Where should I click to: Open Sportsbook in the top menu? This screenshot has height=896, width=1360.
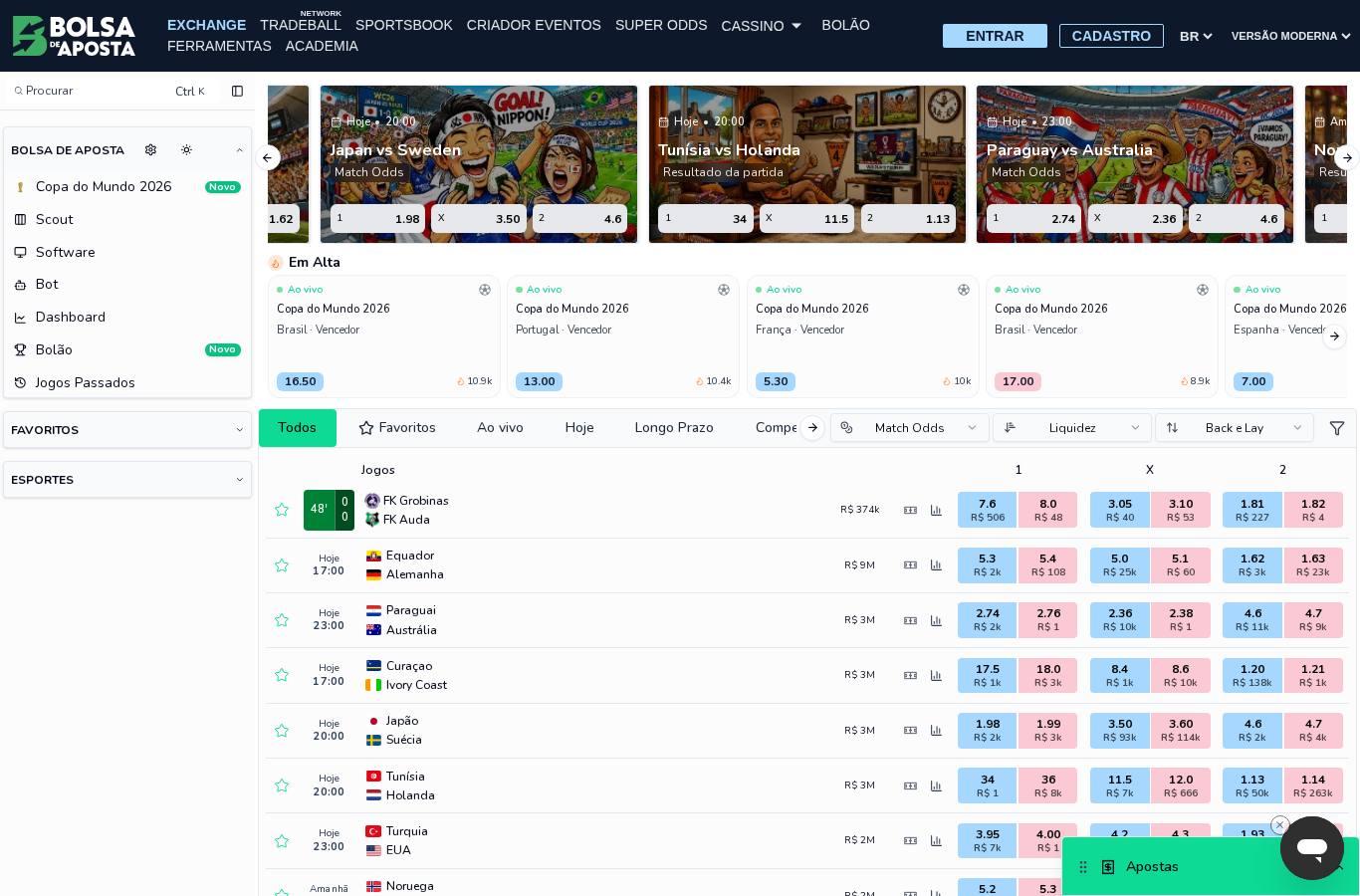point(404,25)
